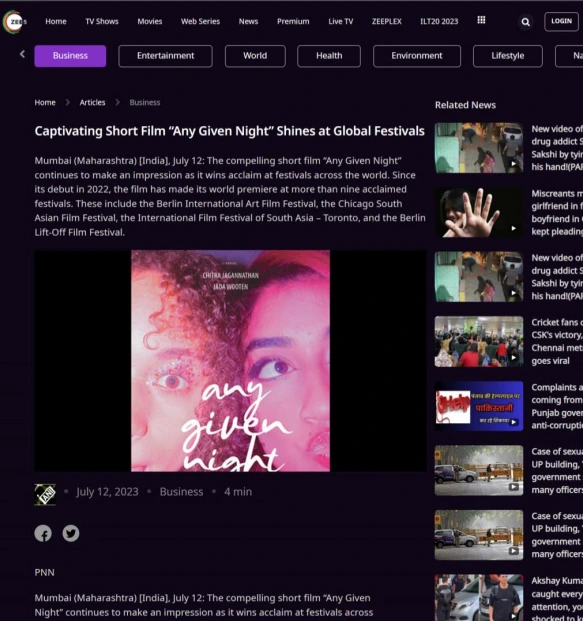Click the article headline Captivating Short Film
This screenshot has width=583, height=621.
tap(229, 131)
